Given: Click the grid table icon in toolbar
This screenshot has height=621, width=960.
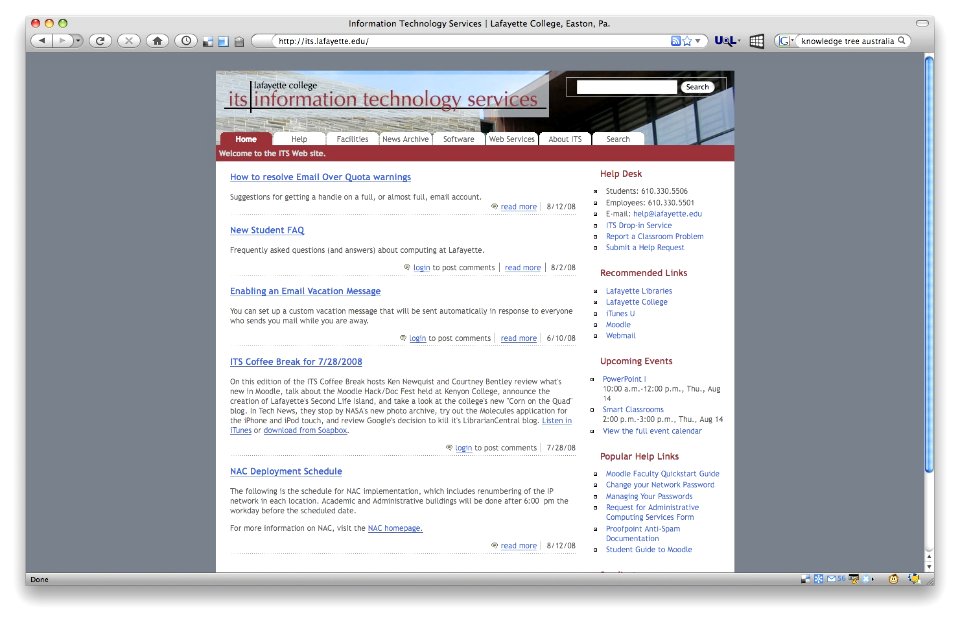Looking at the screenshot, I should (757, 41).
